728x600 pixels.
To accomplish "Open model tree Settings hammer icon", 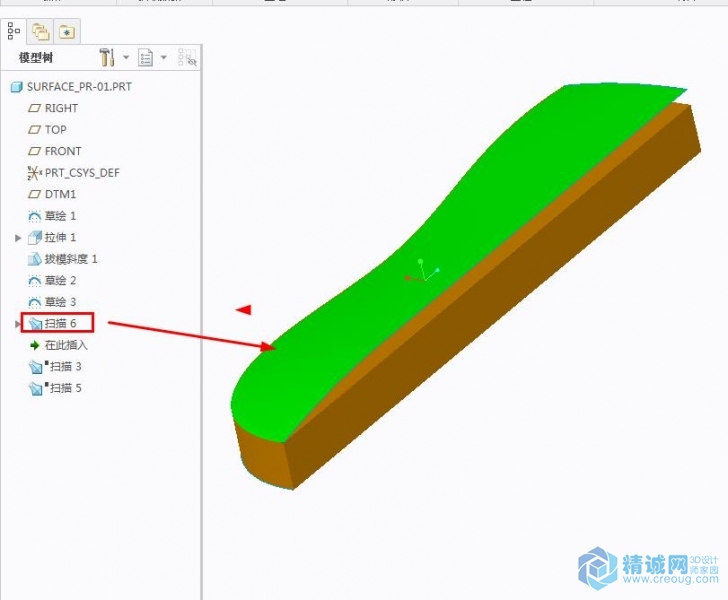I will tap(107, 57).
